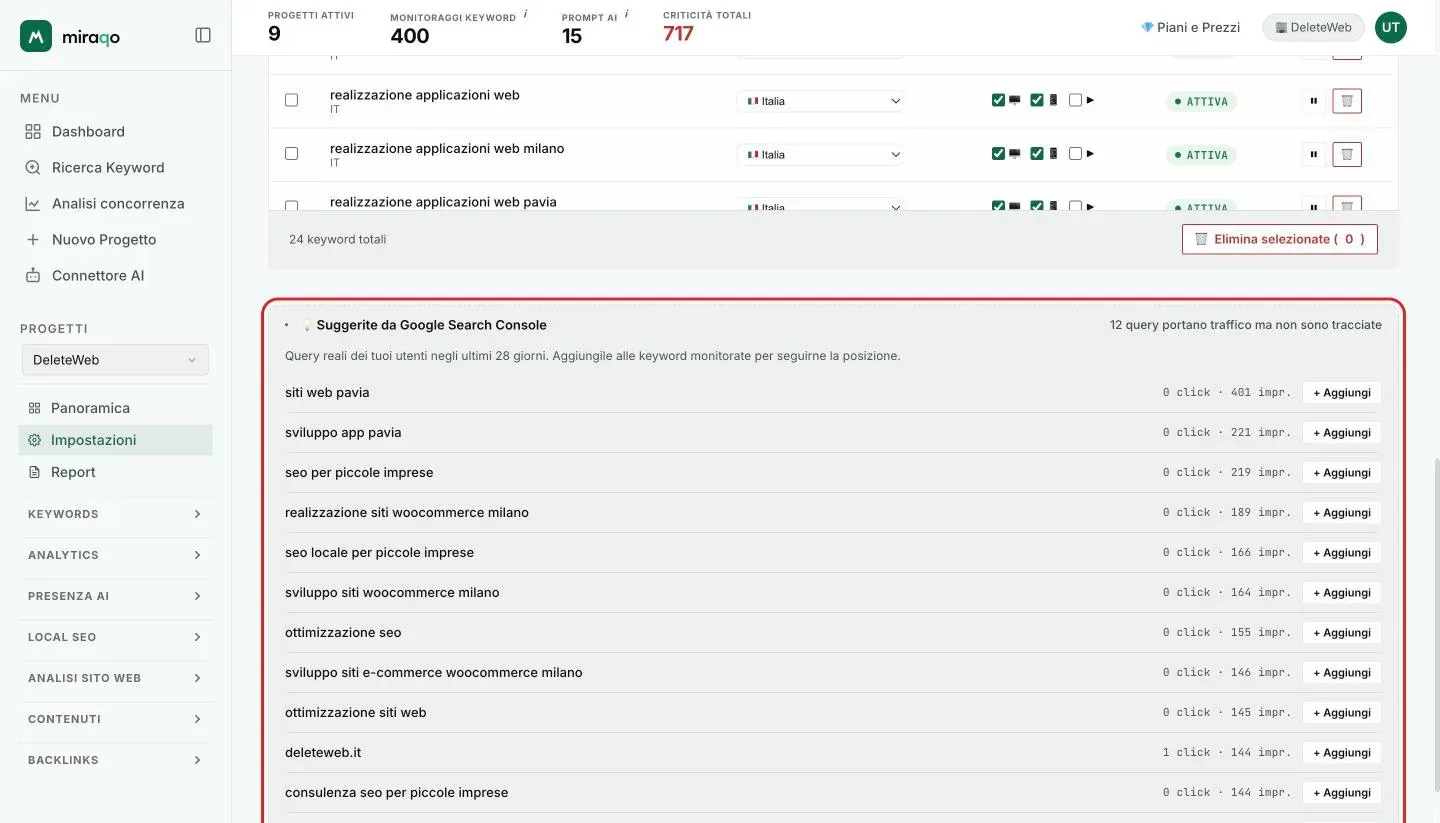This screenshot has height=823, width=1440.
Task: Click the Nuovo Progetto plus icon
Action: 33,239
